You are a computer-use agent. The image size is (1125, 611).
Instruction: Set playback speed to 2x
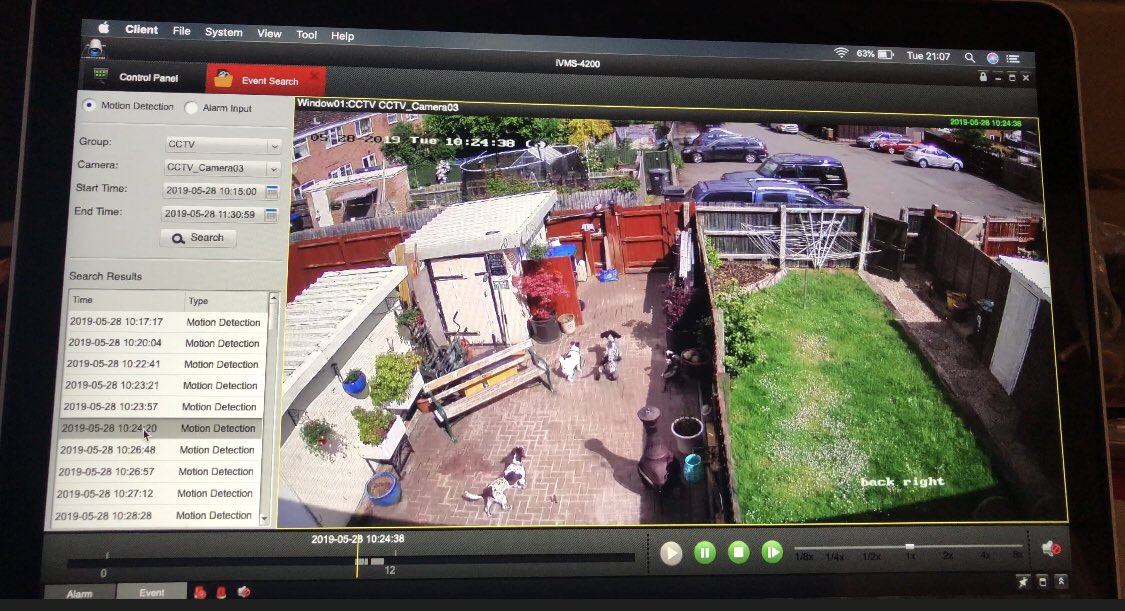click(948, 556)
